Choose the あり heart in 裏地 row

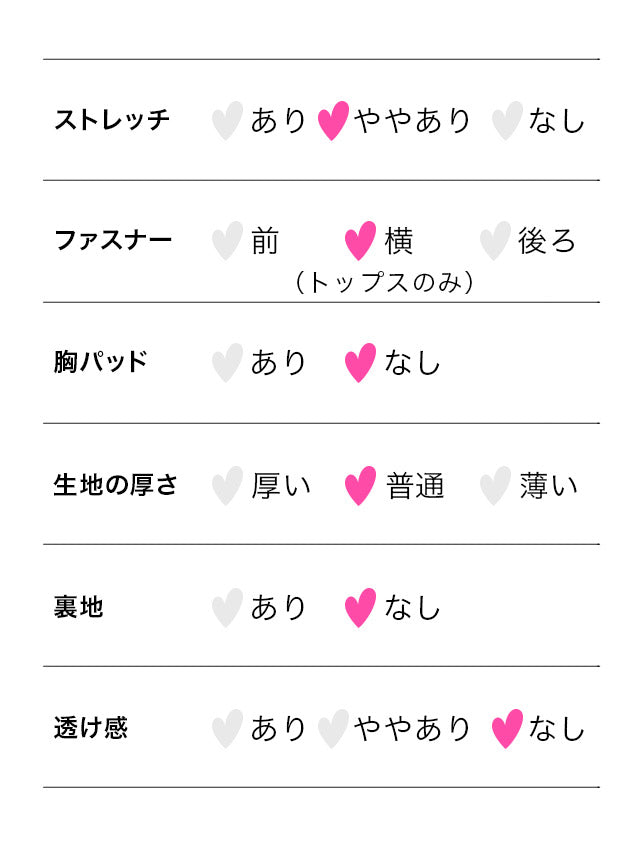[228, 608]
